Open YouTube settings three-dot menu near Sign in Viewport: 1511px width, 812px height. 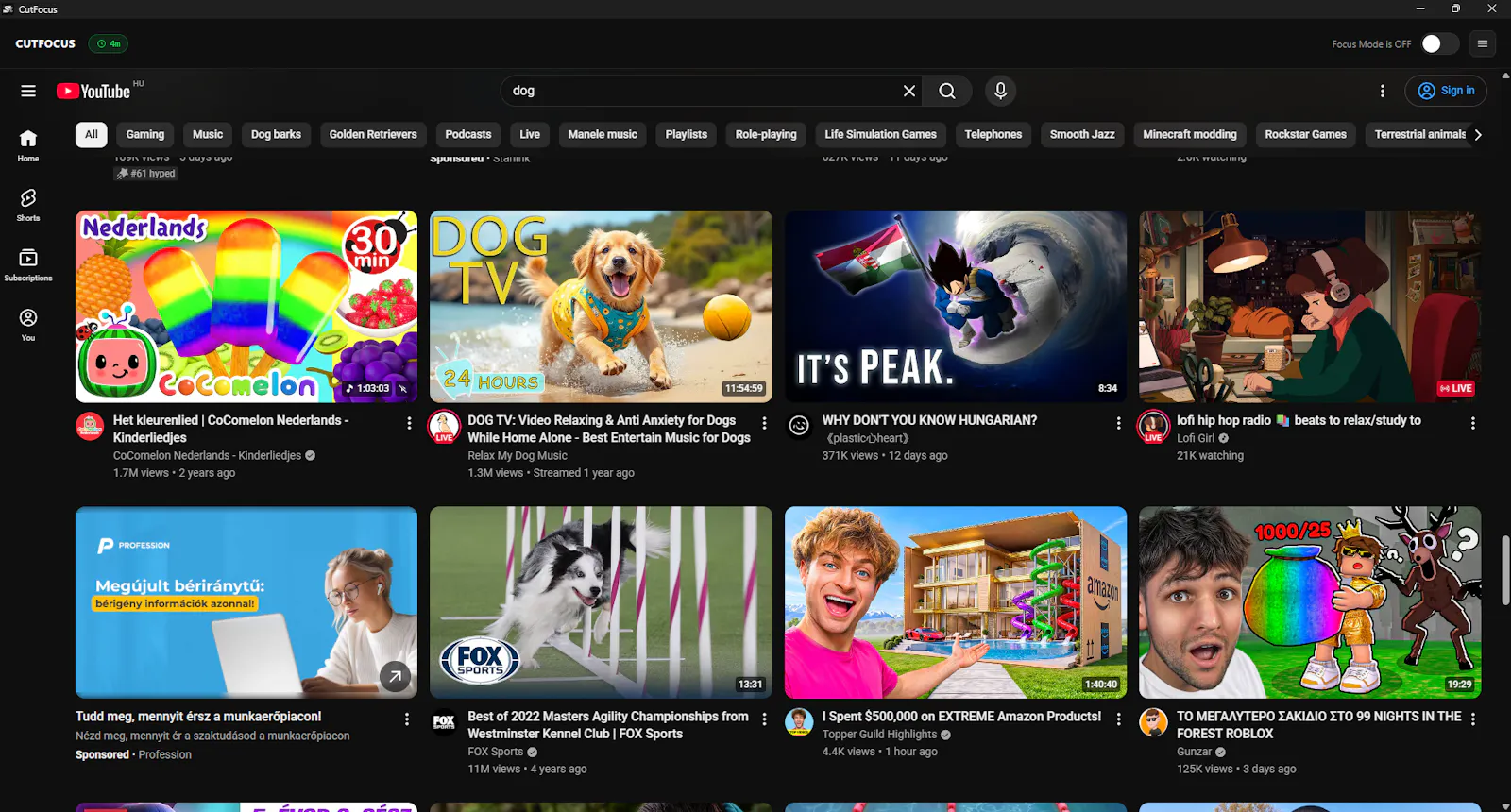[1383, 91]
